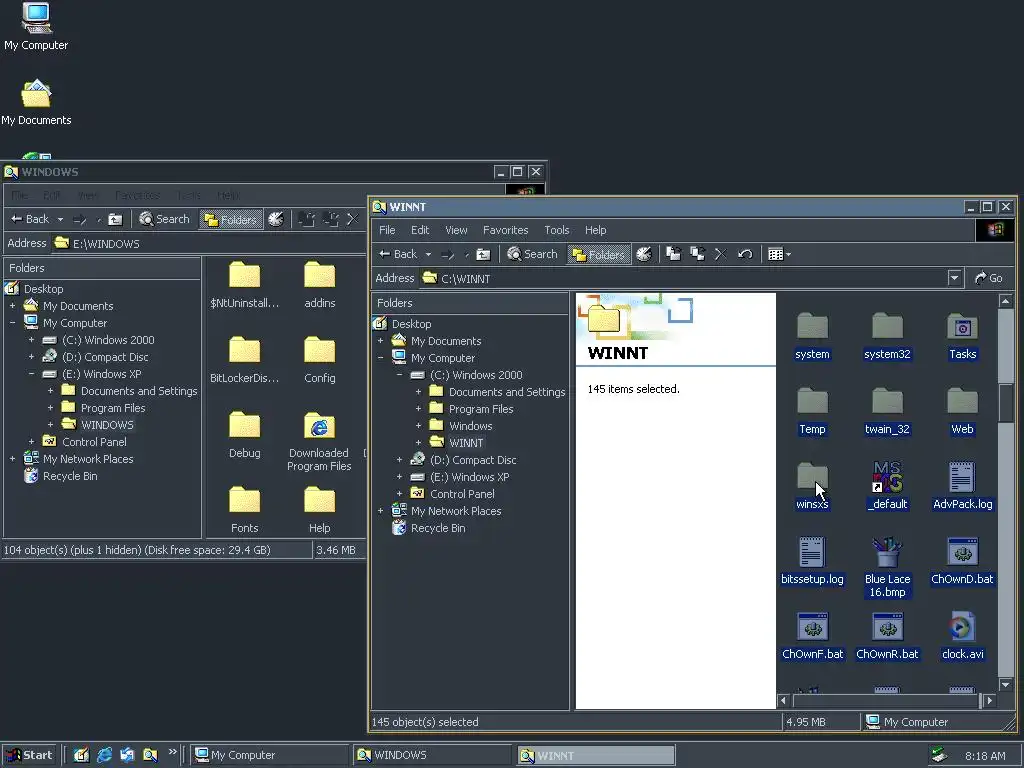Select Downloaded Program Files folder icon
Screen dimensions: 1024x768
(319, 441)
